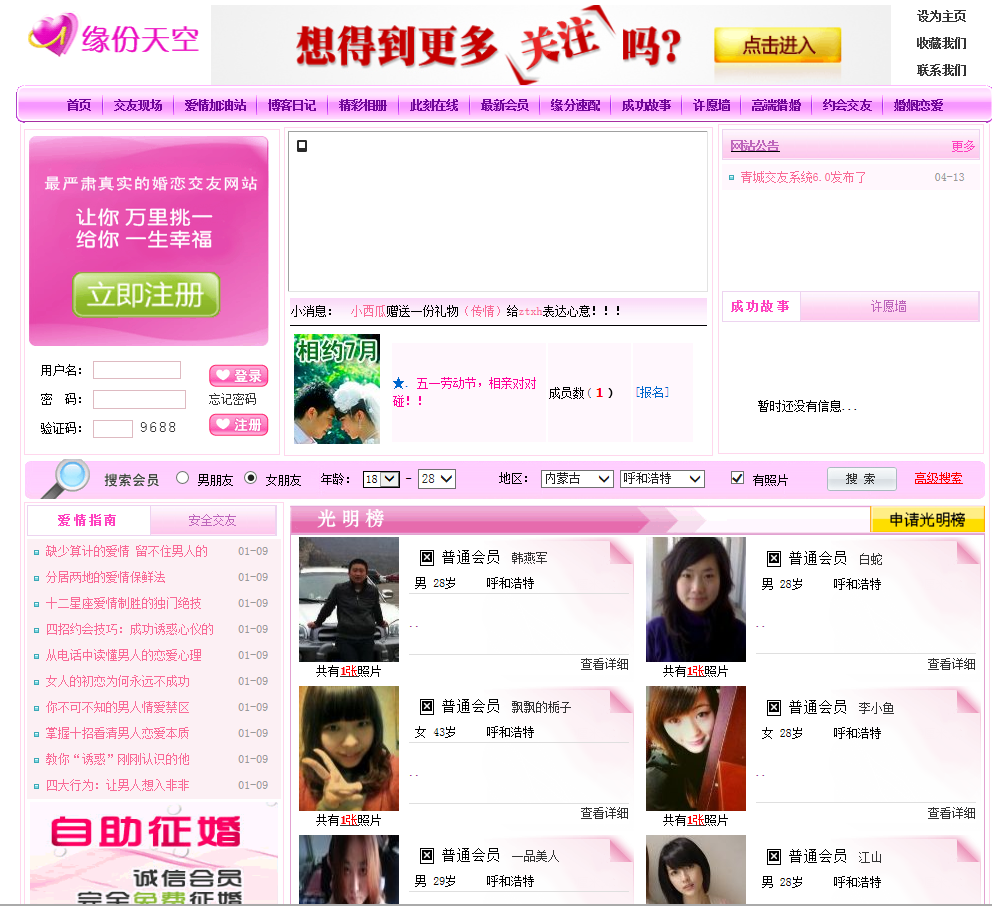Open announcement 青城交友系统6.0发布了

pos(803,177)
